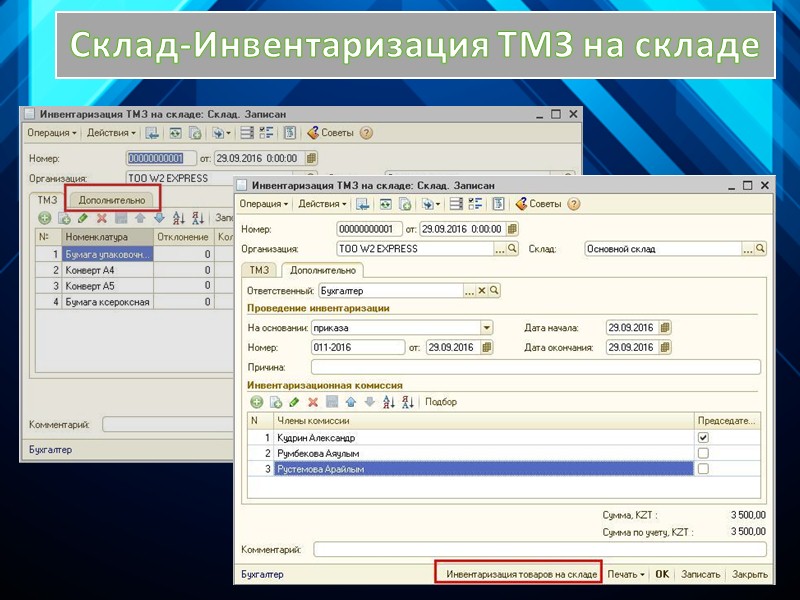Click Советы in back window toolbar
This screenshot has height=600, width=800.
331,133
